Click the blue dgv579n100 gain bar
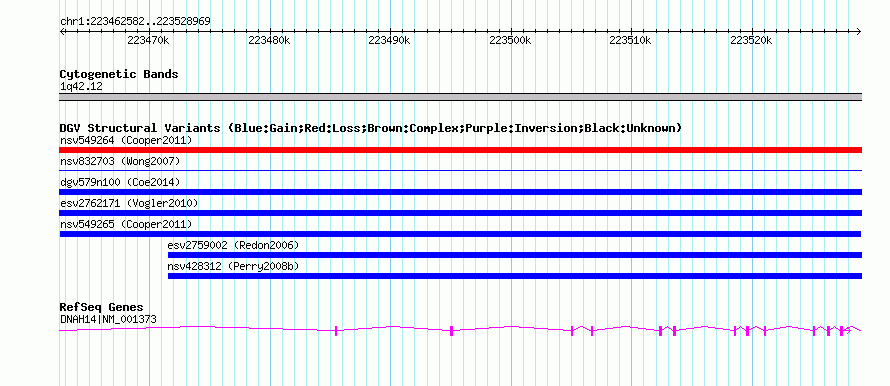 tap(460, 192)
